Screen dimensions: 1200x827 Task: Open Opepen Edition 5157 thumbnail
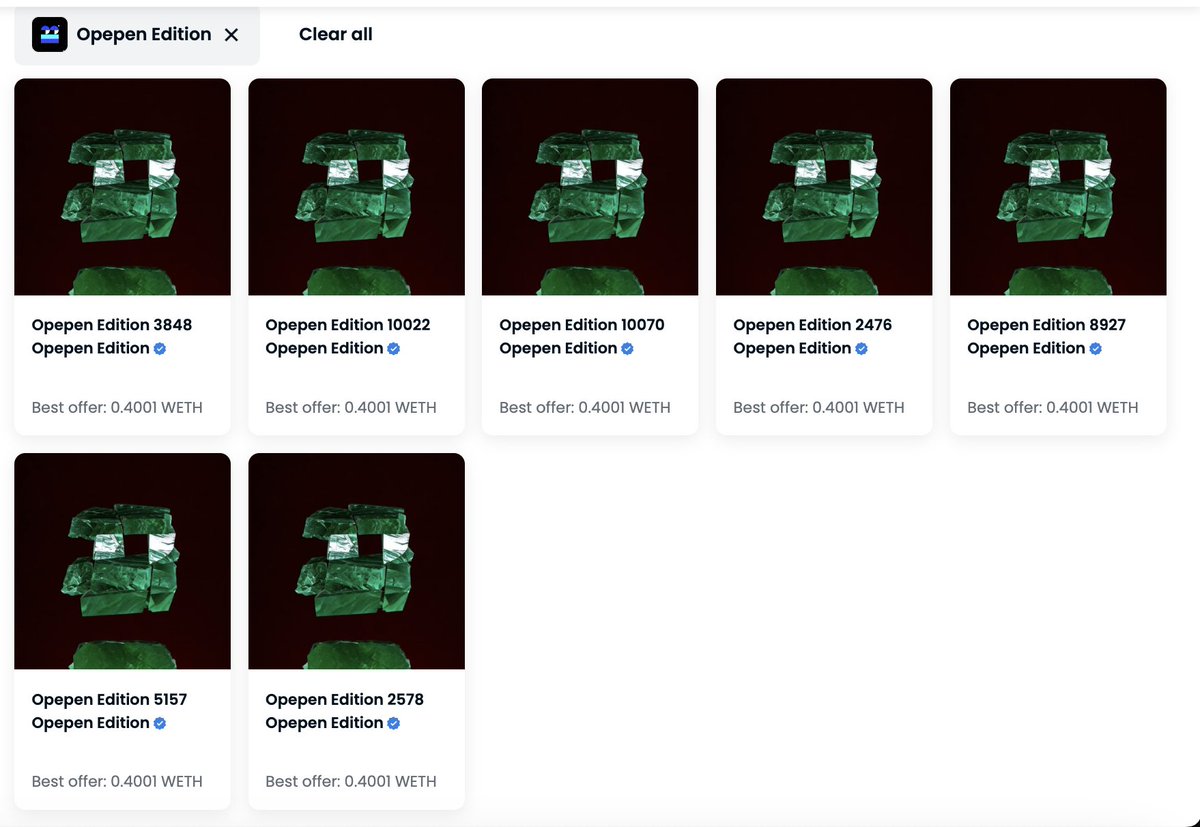click(122, 561)
